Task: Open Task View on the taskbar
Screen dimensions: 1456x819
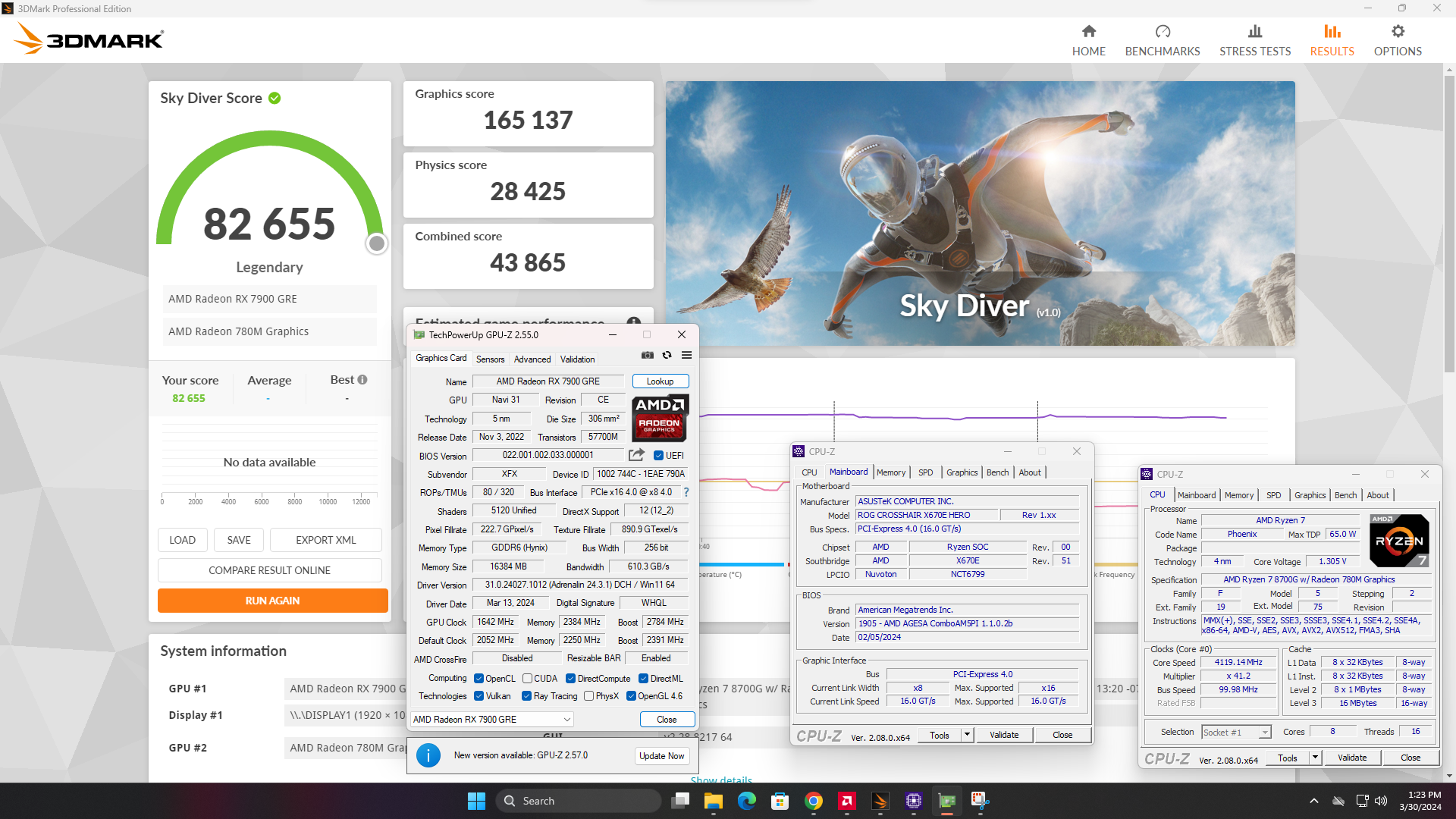Action: 680,801
